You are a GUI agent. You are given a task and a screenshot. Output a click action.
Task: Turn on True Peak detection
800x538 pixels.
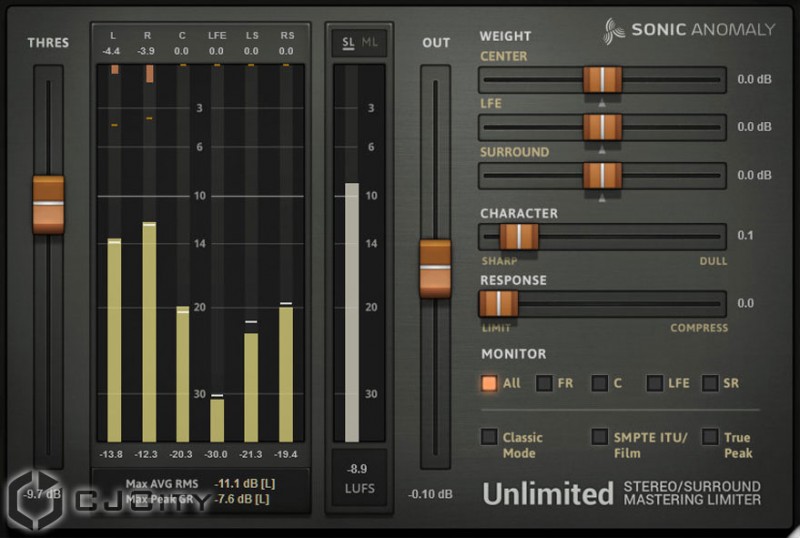710,437
